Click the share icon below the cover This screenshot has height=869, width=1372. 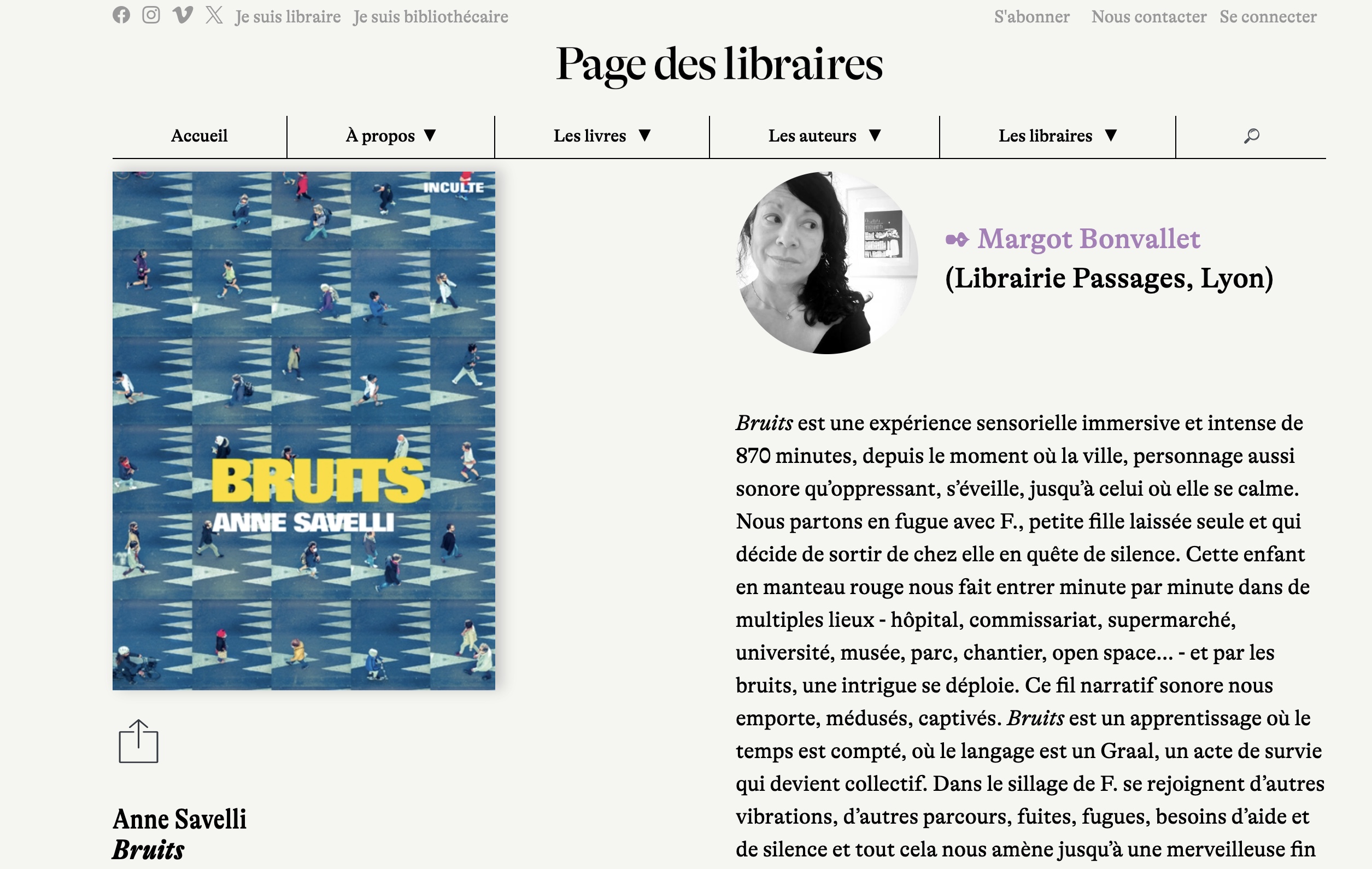(x=138, y=741)
